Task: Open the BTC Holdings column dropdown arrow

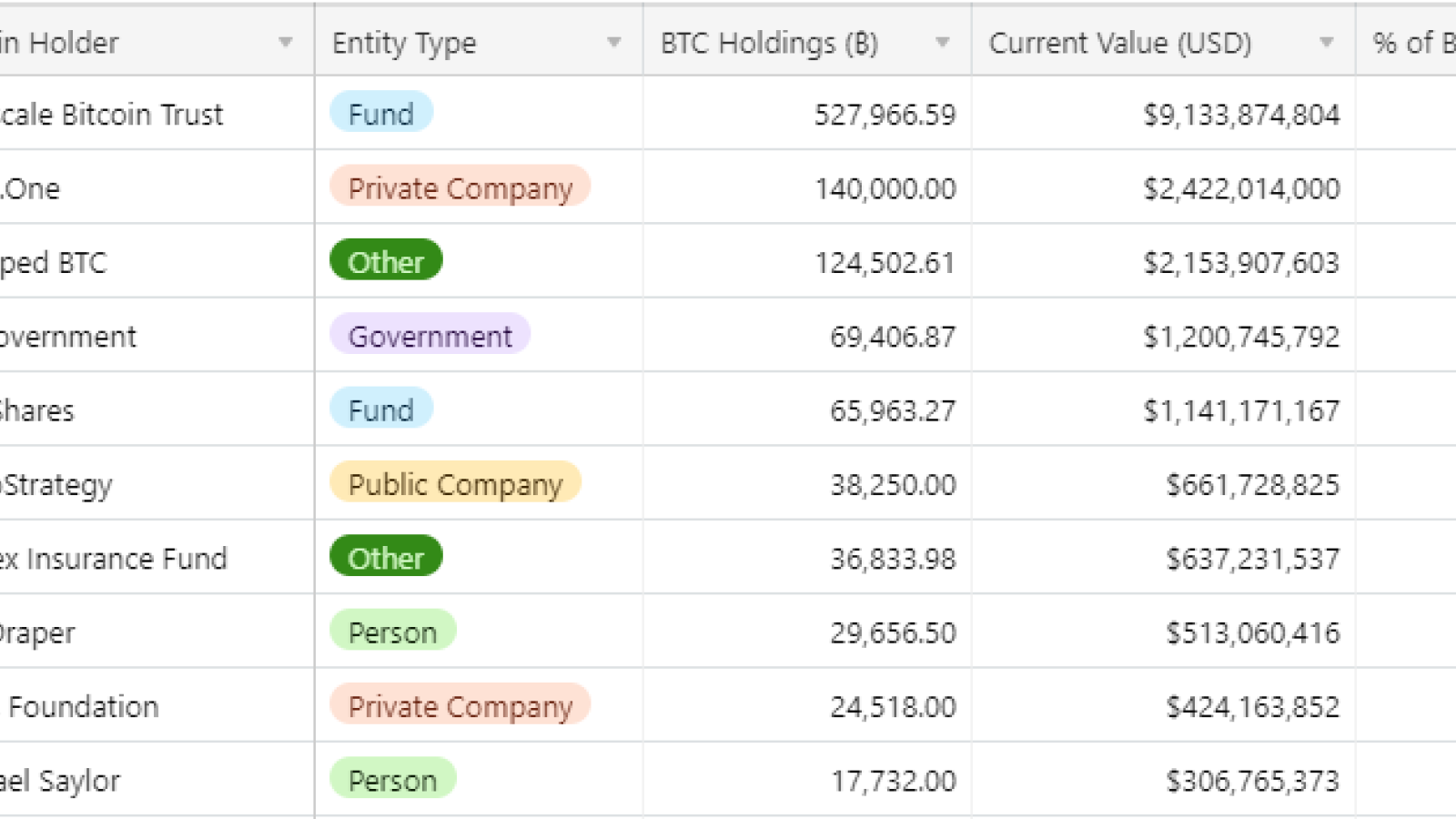Action: point(943,43)
